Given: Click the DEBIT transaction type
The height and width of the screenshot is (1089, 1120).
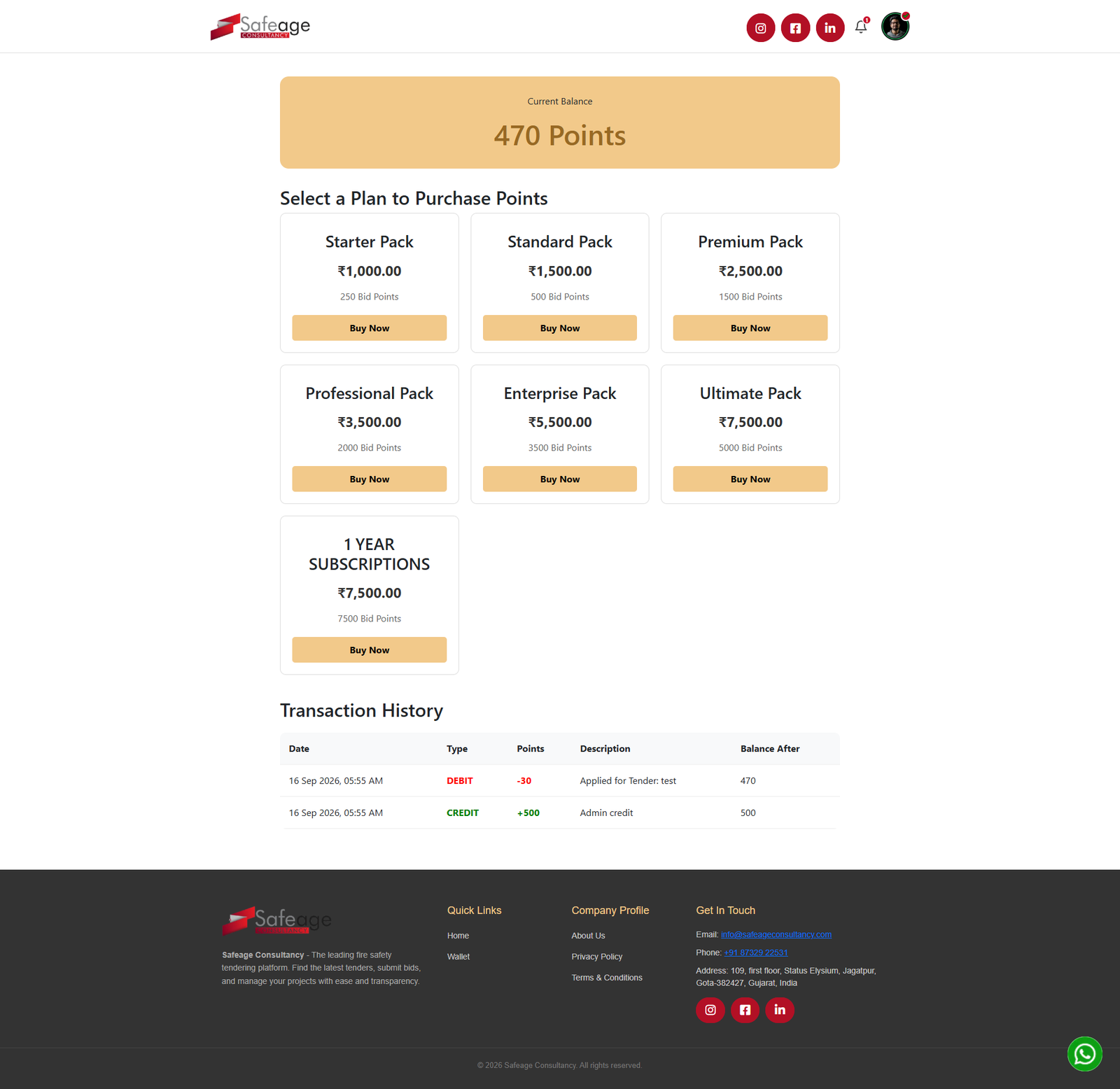Looking at the screenshot, I should coord(460,781).
